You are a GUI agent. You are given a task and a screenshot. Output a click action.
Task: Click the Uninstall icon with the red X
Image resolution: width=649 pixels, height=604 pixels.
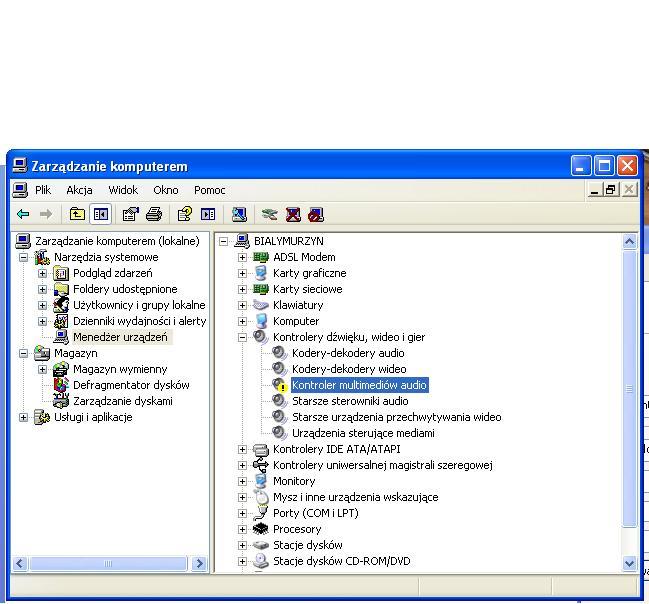[293, 214]
